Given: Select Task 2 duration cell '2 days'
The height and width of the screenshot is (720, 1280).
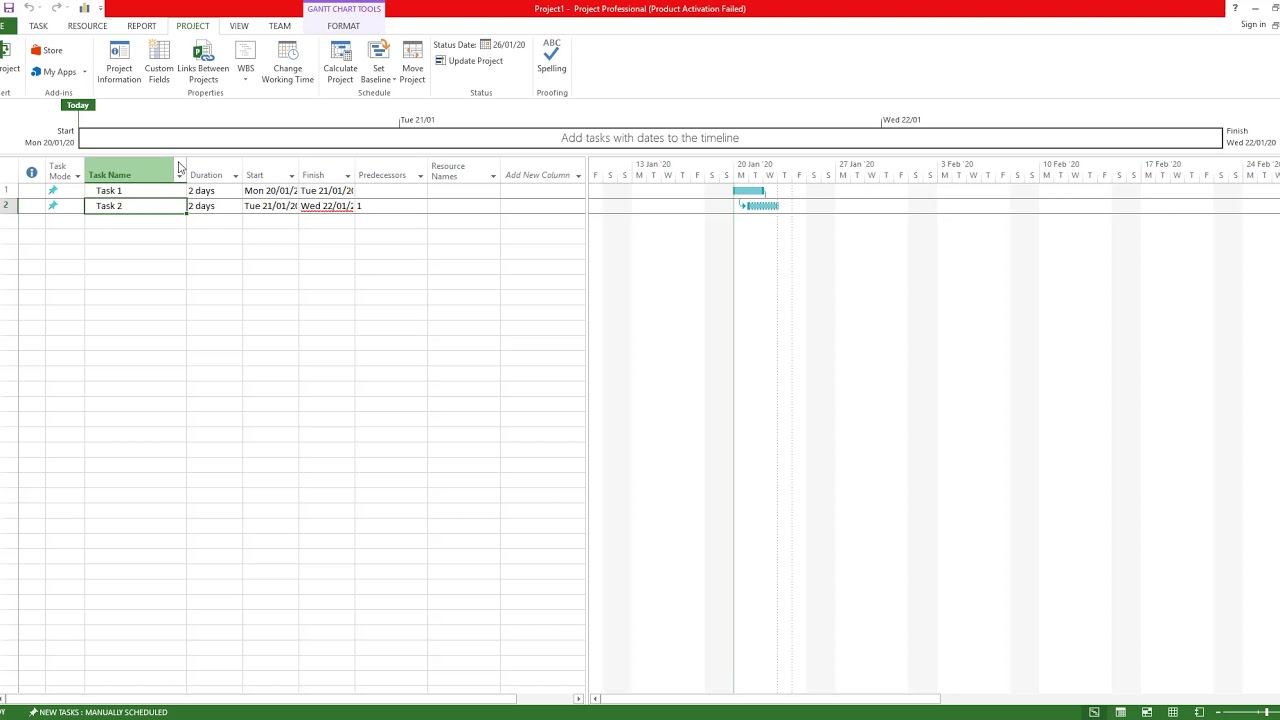Looking at the screenshot, I should tap(214, 206).
